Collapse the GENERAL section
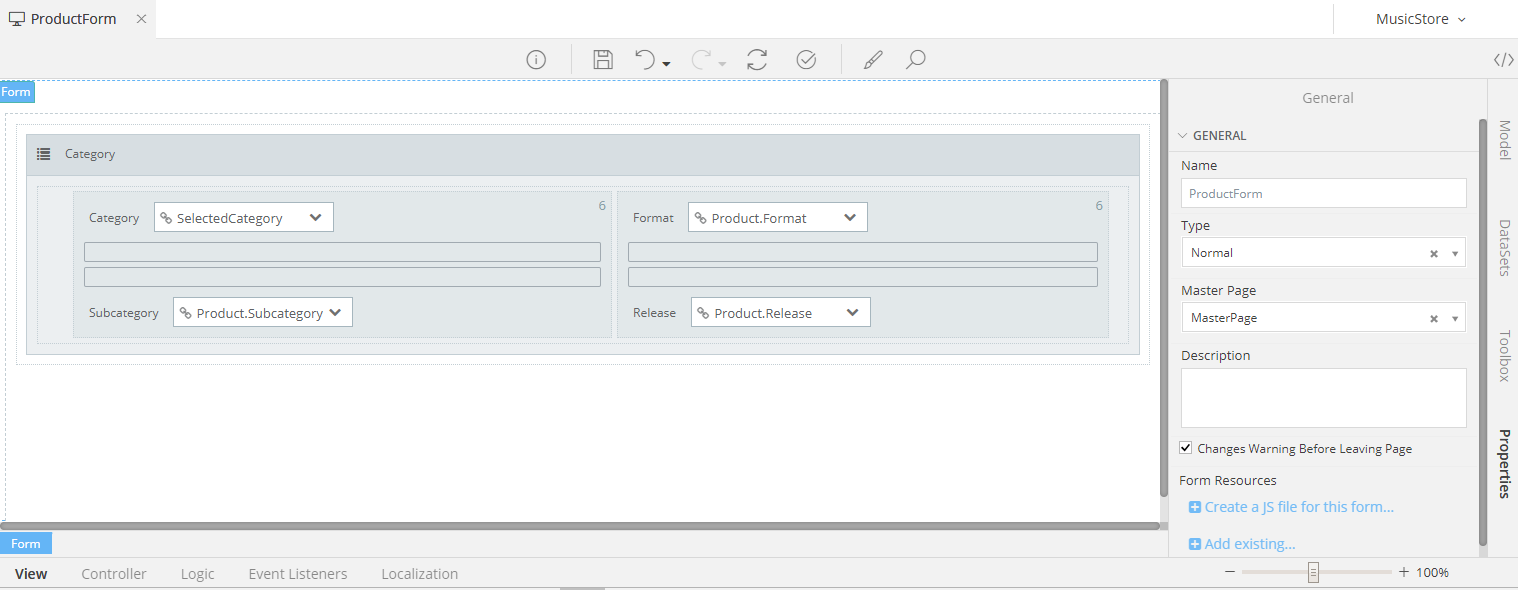Image resolution: width=1518 pixels, height=590 pixels. [x=1183, y=136]
